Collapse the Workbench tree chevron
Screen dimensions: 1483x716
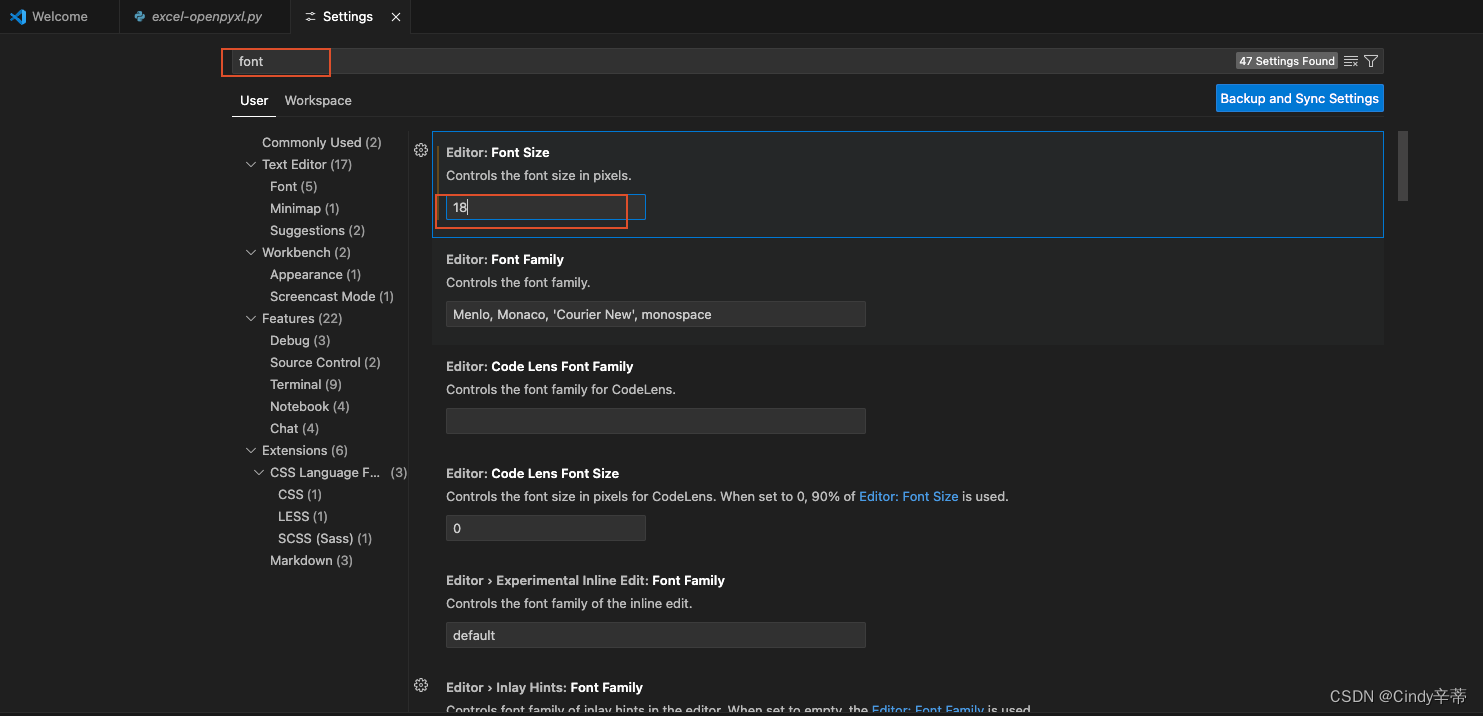(x=251, y=252)
